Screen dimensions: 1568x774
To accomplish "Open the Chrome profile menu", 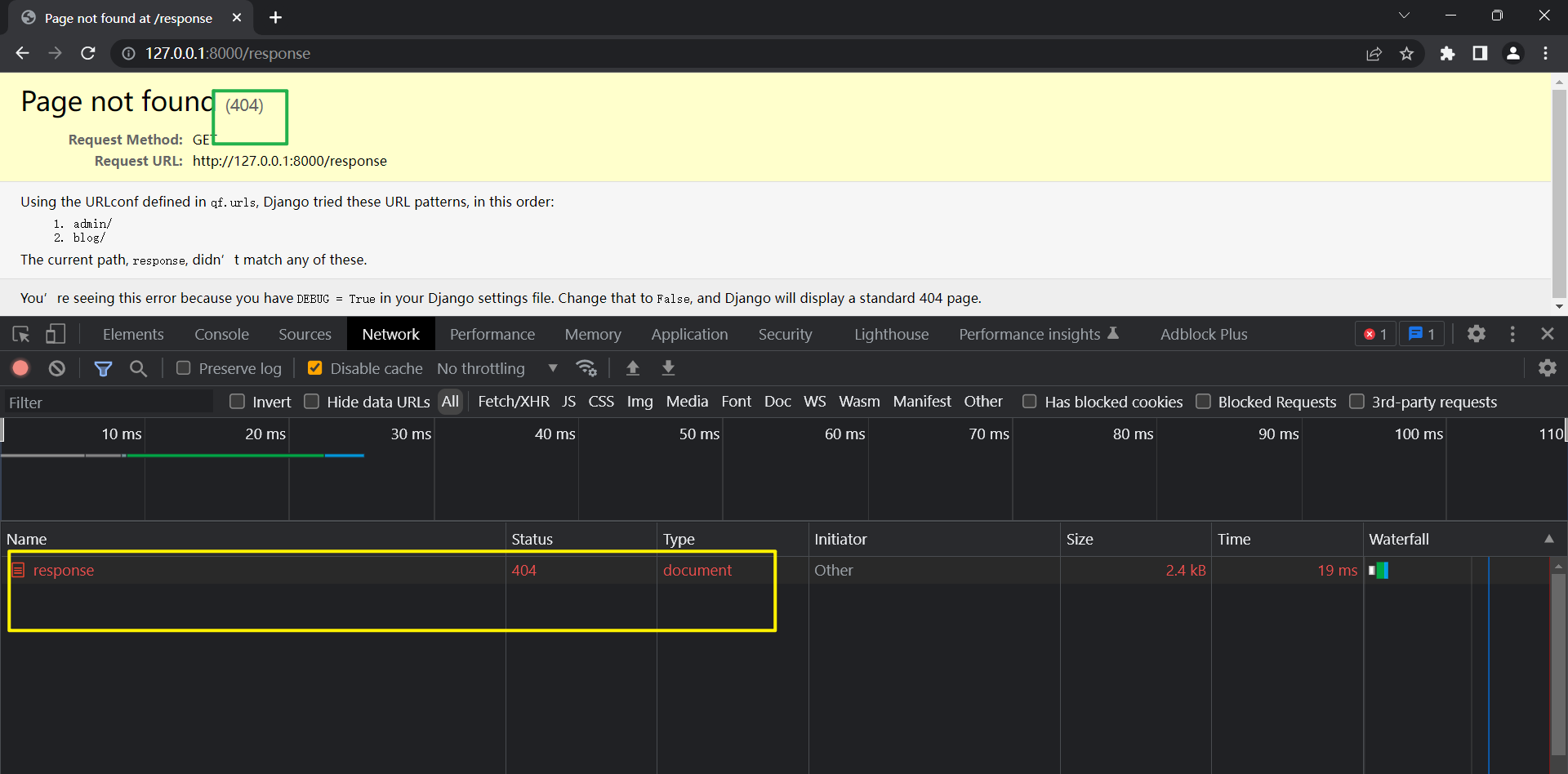I will 1513,53.
